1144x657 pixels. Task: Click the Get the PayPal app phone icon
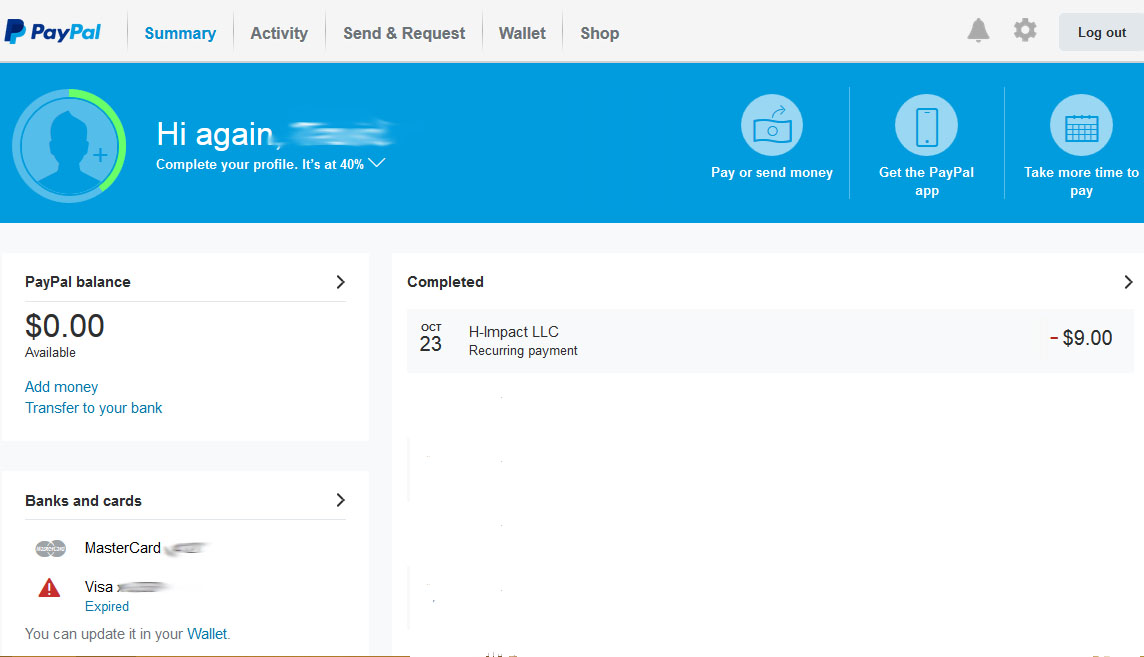coord(927,125)
